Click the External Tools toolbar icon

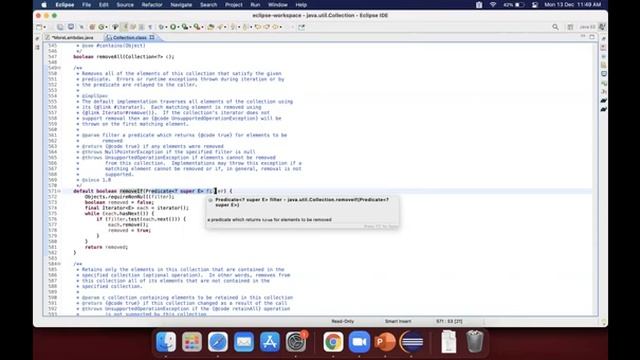[197, 27]
